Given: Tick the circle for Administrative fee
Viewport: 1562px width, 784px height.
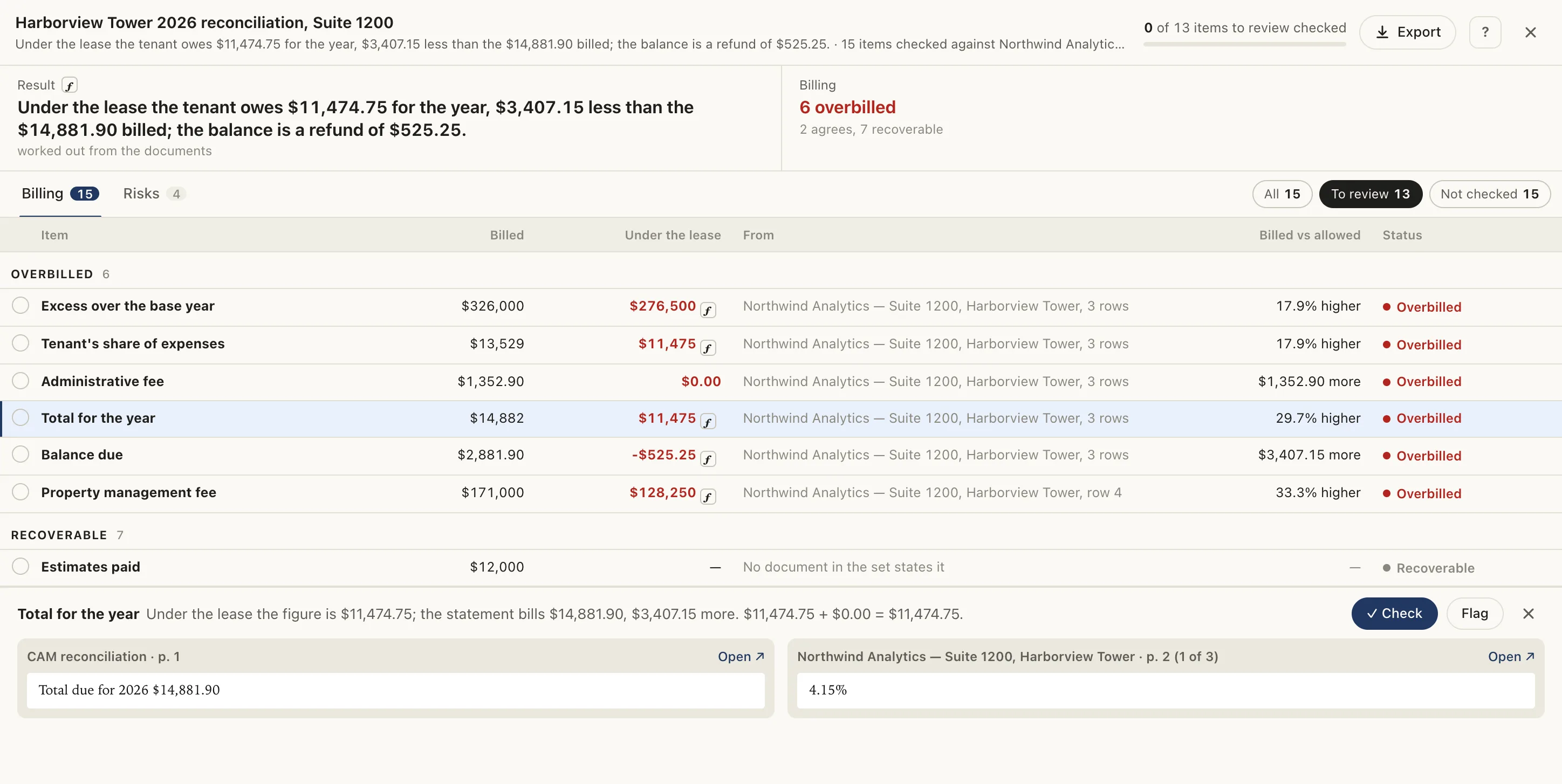Looking at the screenshot, I should pyautogui.click(x=20, y=381).
